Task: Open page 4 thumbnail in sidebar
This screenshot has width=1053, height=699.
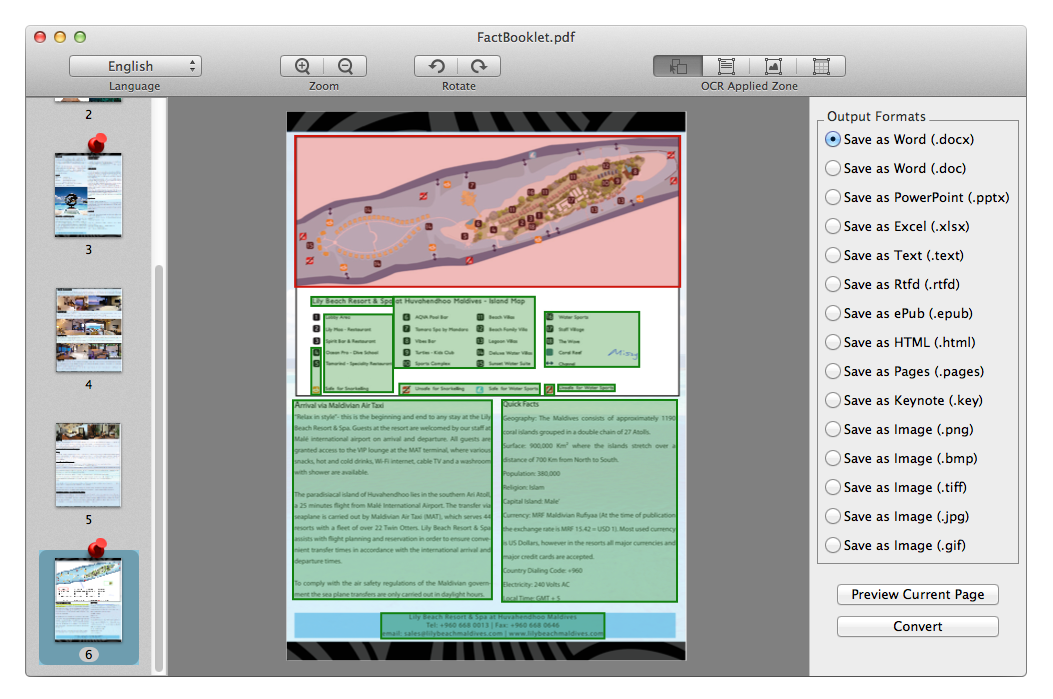Action: point(89,330)
